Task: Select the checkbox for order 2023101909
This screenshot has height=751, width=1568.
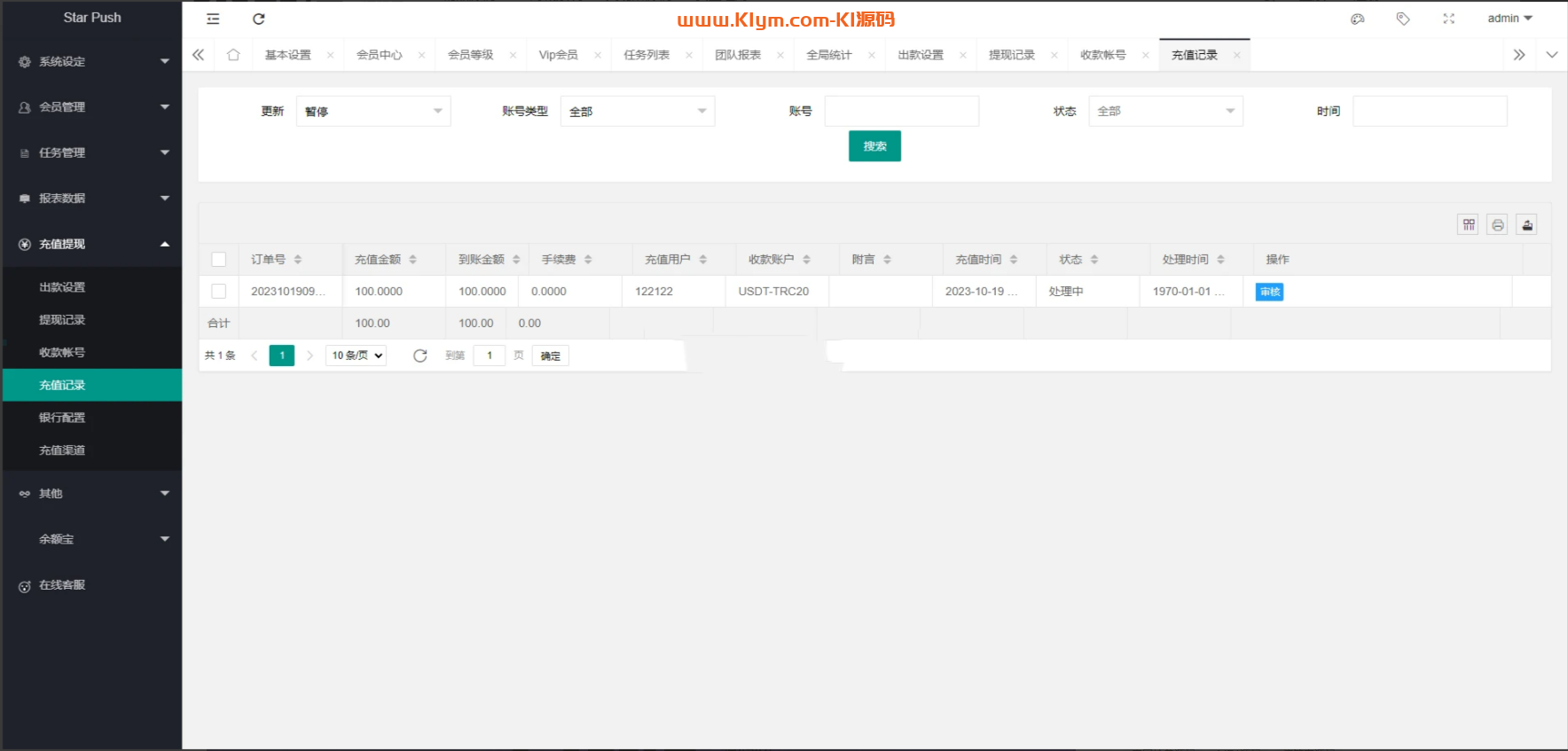Action: point(219,292)
